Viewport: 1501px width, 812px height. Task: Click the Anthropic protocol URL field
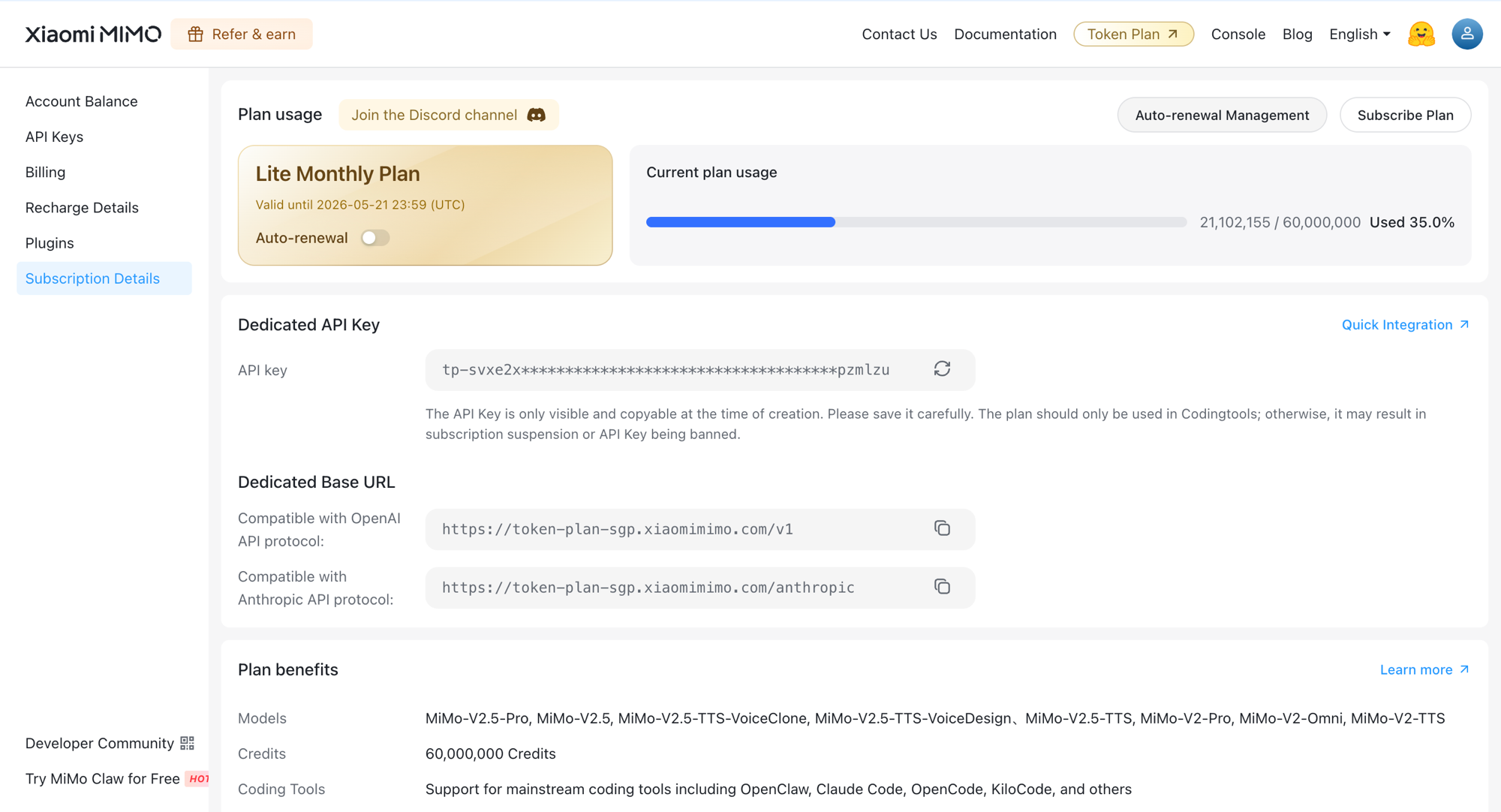click(700, 588)
